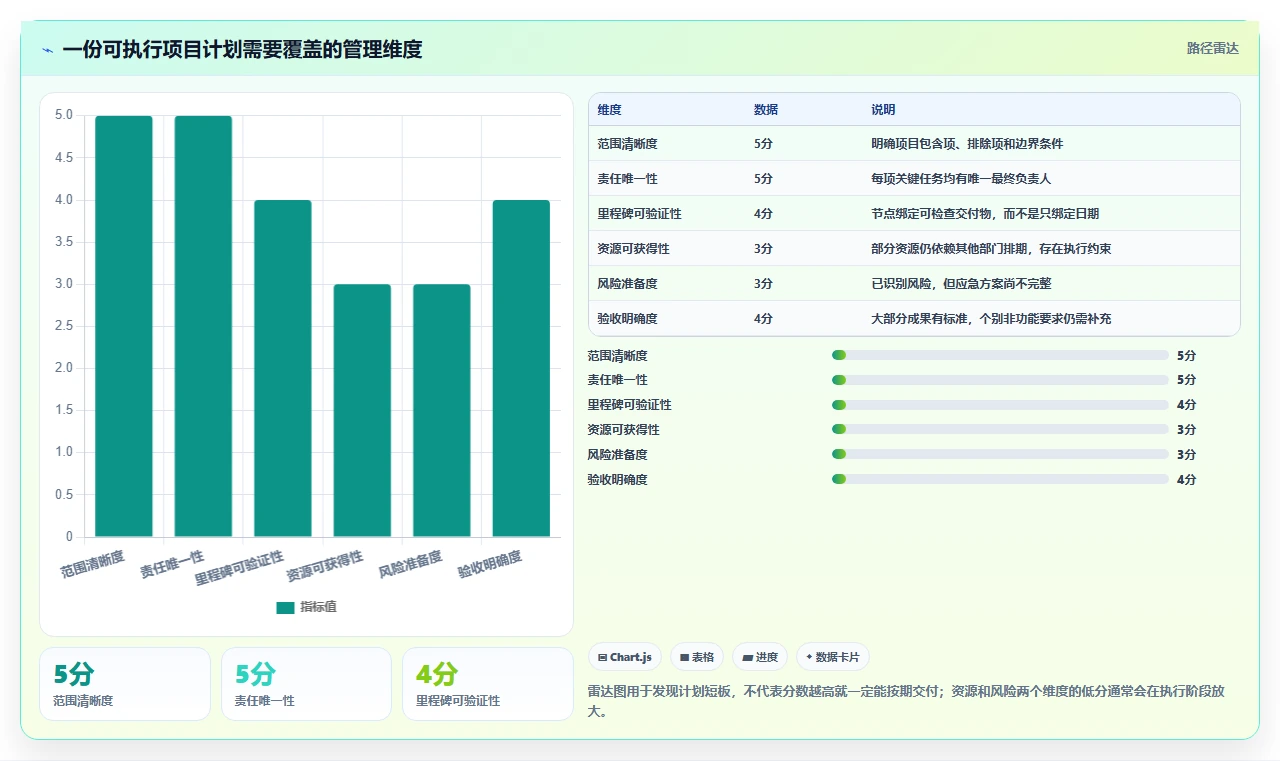Click the 路径雷达 label in the header
Screen dimensions: 1280x761
1212,48
